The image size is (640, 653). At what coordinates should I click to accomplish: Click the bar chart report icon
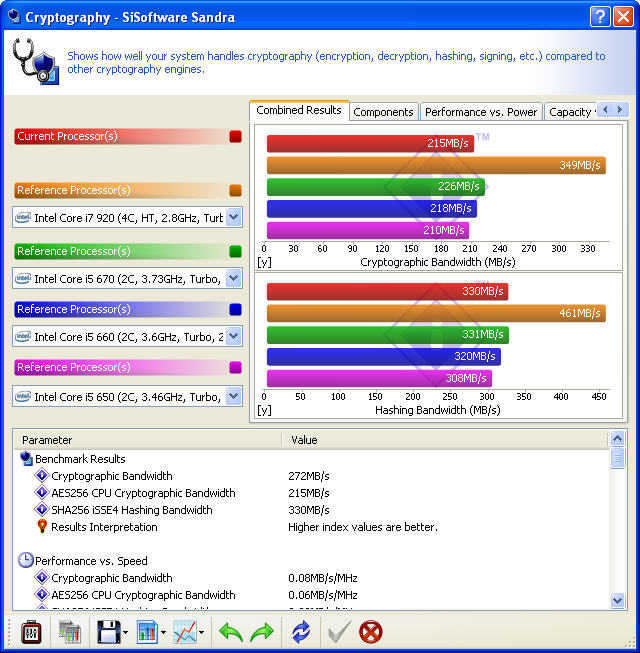(147, 632)
